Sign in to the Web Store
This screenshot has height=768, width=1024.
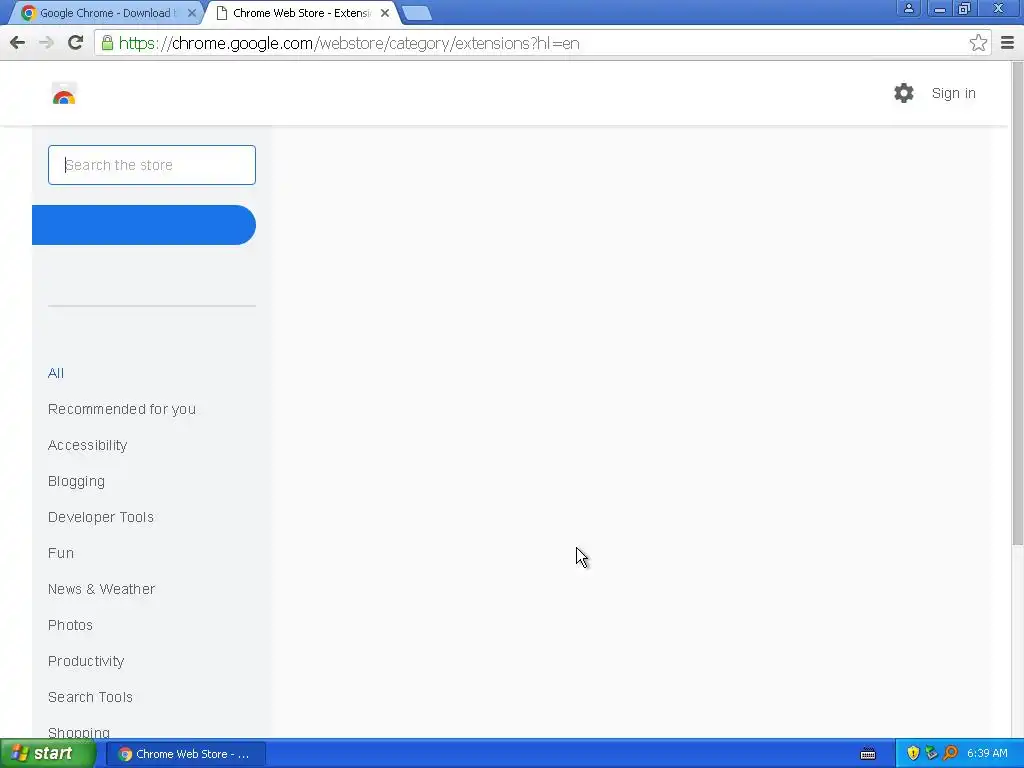click(x=953, y=93)
